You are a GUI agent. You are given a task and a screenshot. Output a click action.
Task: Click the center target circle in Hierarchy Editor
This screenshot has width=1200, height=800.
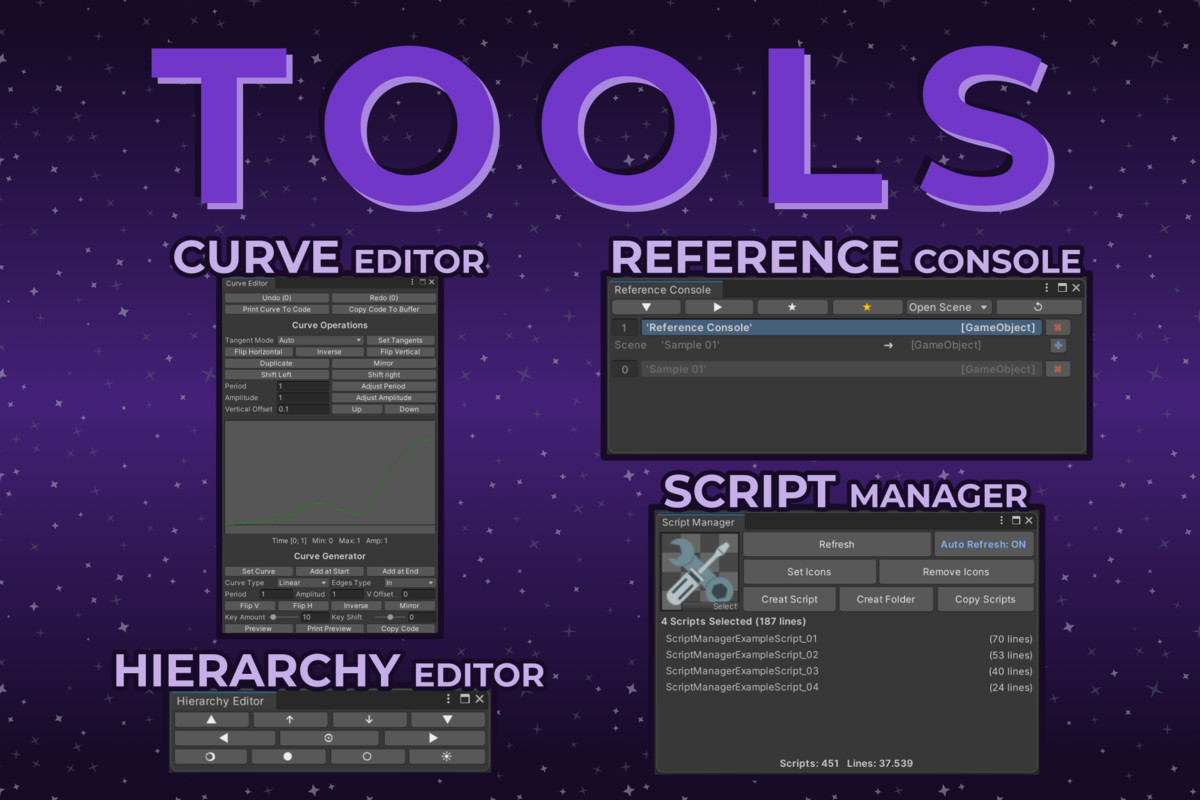tap(329, 738)
